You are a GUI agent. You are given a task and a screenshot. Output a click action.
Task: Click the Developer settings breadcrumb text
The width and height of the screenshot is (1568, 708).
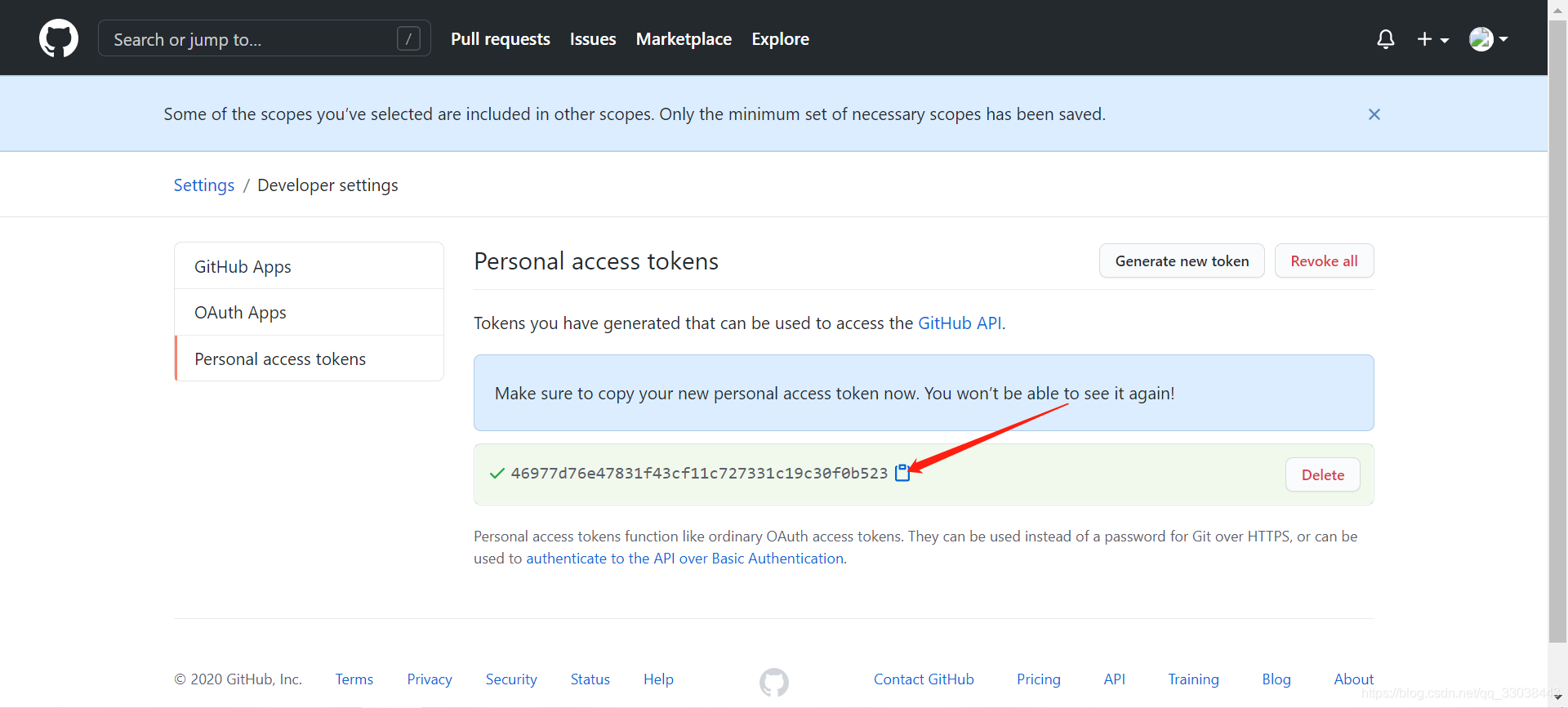tap(327, 185)
